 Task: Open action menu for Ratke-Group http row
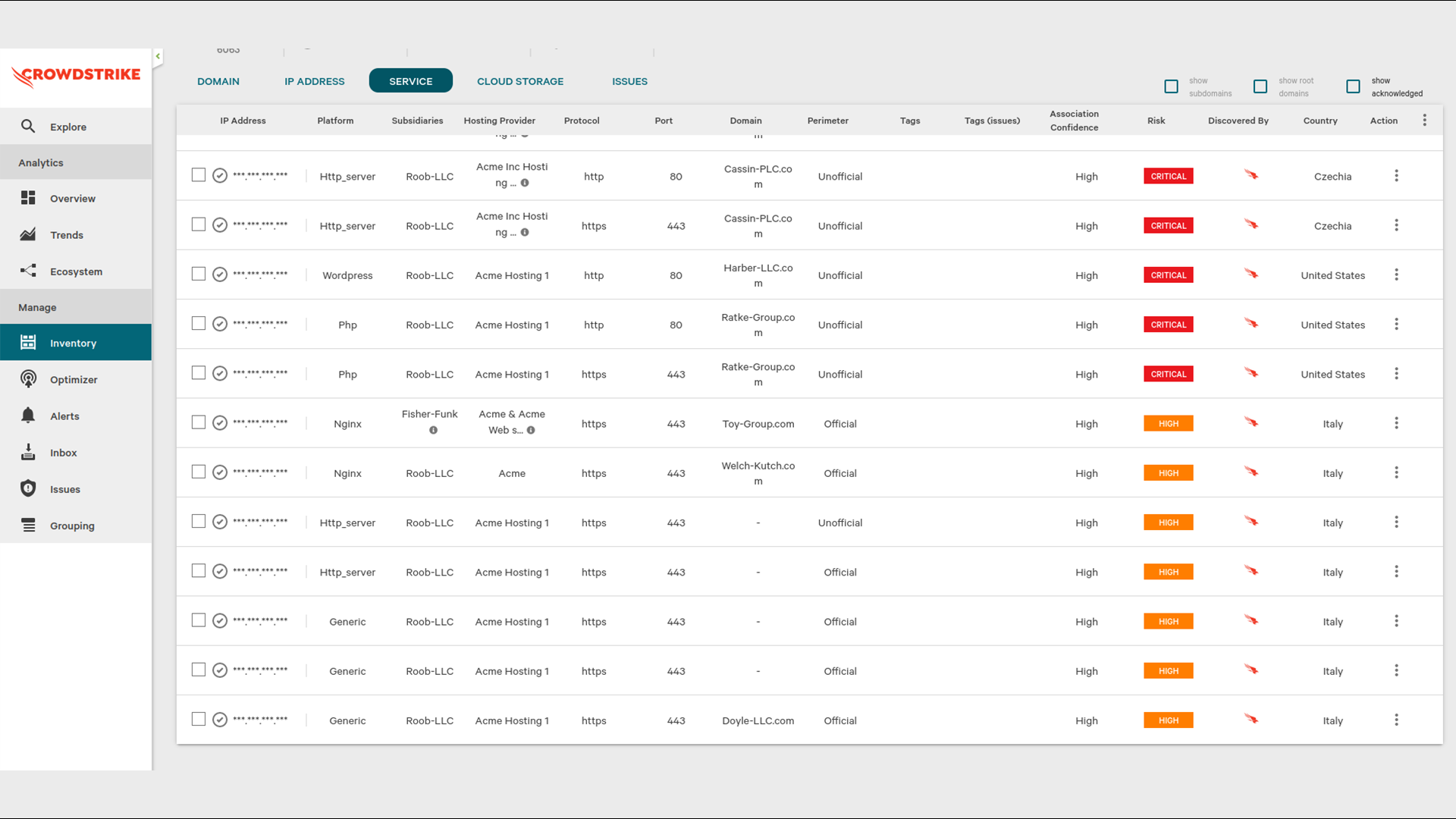pyautogui.click(x=1396, y=324)
